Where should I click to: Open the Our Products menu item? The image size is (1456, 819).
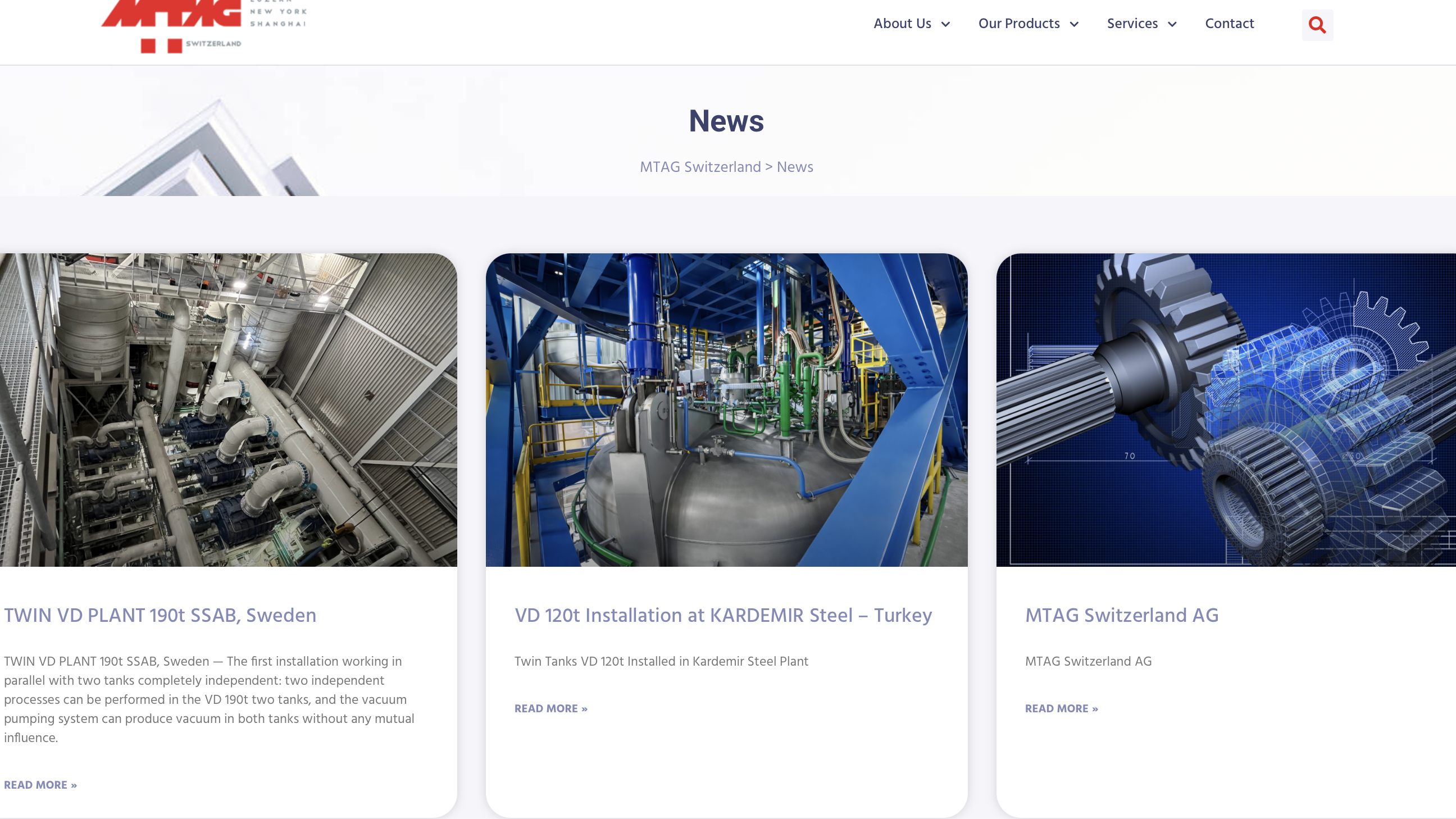coord(1019,24)
